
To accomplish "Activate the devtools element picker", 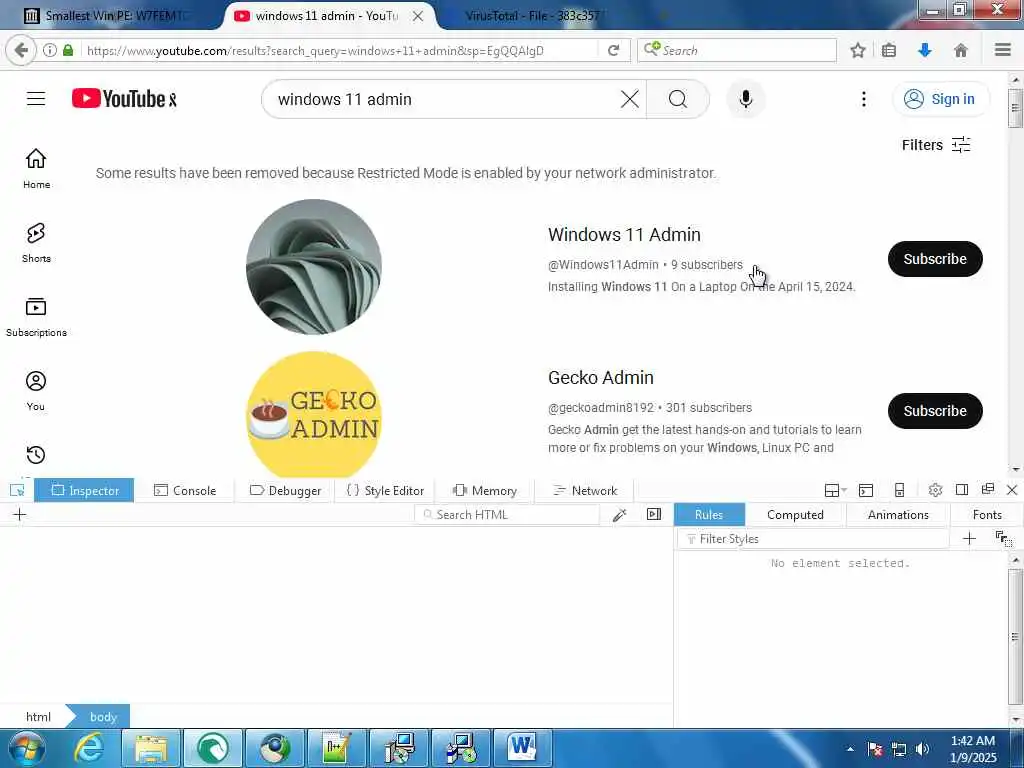I will pyautogui.click(x=17, y=490).
